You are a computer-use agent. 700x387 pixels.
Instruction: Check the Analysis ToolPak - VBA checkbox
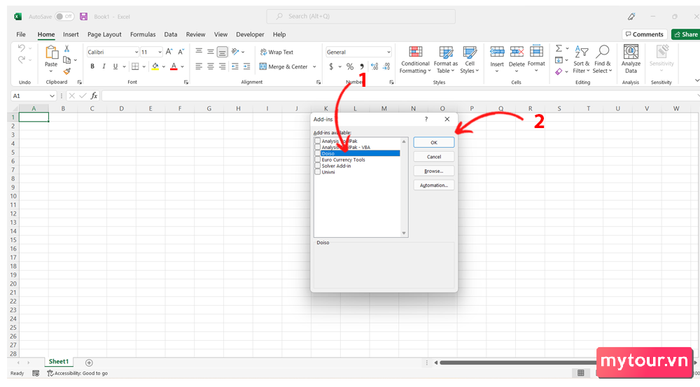pyautogui.click(x=317, y=147)
